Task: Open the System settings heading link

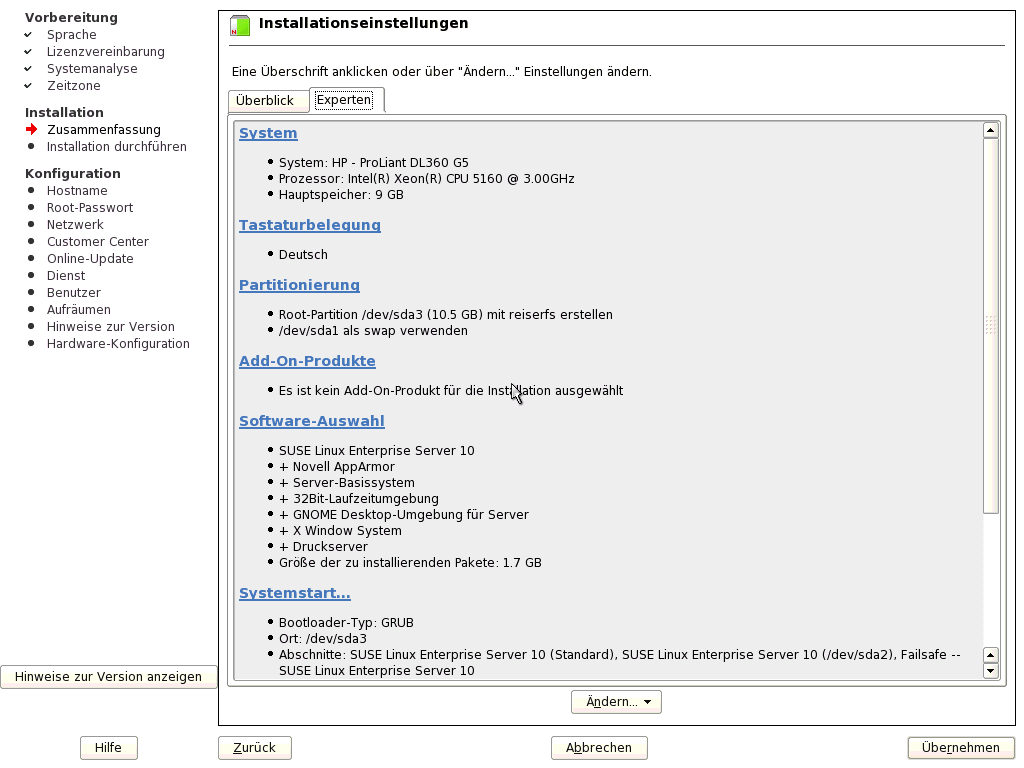Action: pyautogui.click(x=268, y=133)
